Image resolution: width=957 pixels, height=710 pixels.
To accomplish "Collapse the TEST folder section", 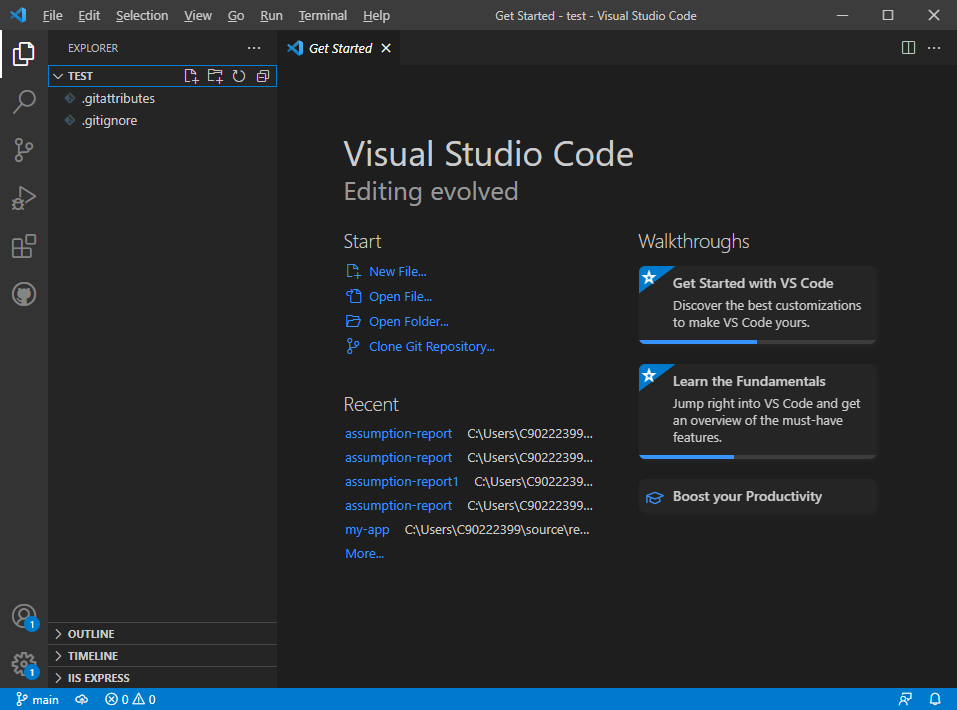I will [58, 76].
